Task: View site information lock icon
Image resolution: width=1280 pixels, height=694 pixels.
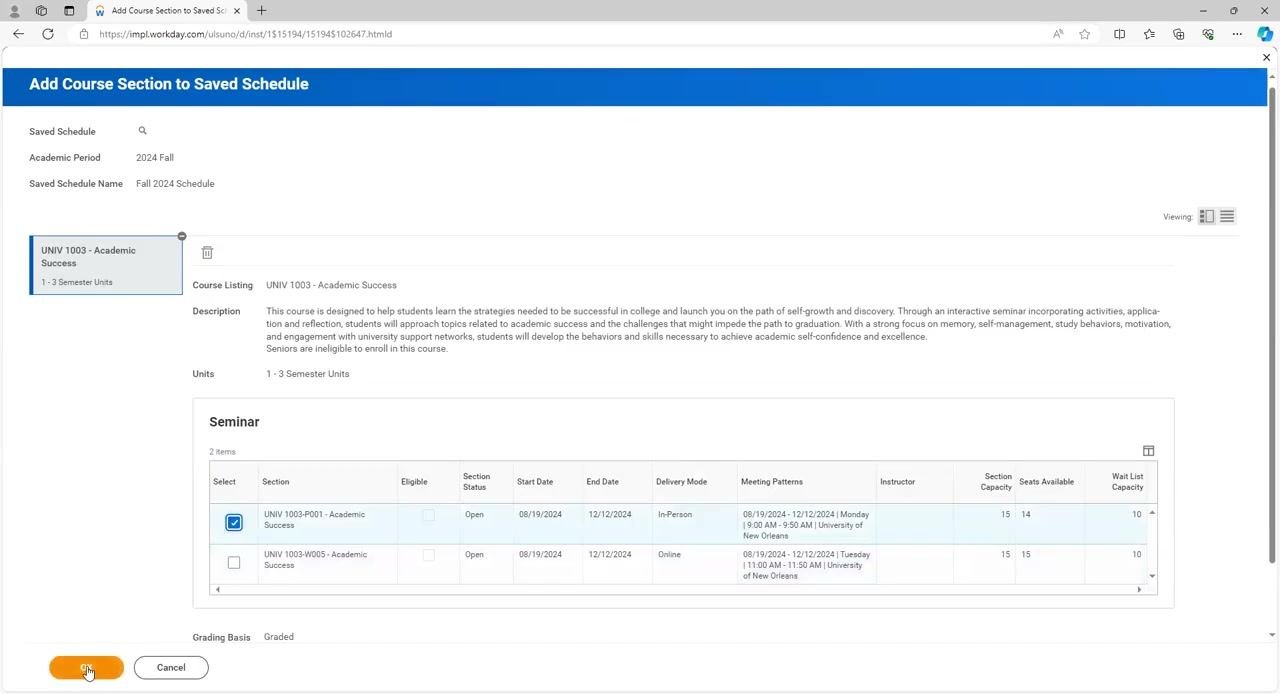Action: (x=84, y=34)
